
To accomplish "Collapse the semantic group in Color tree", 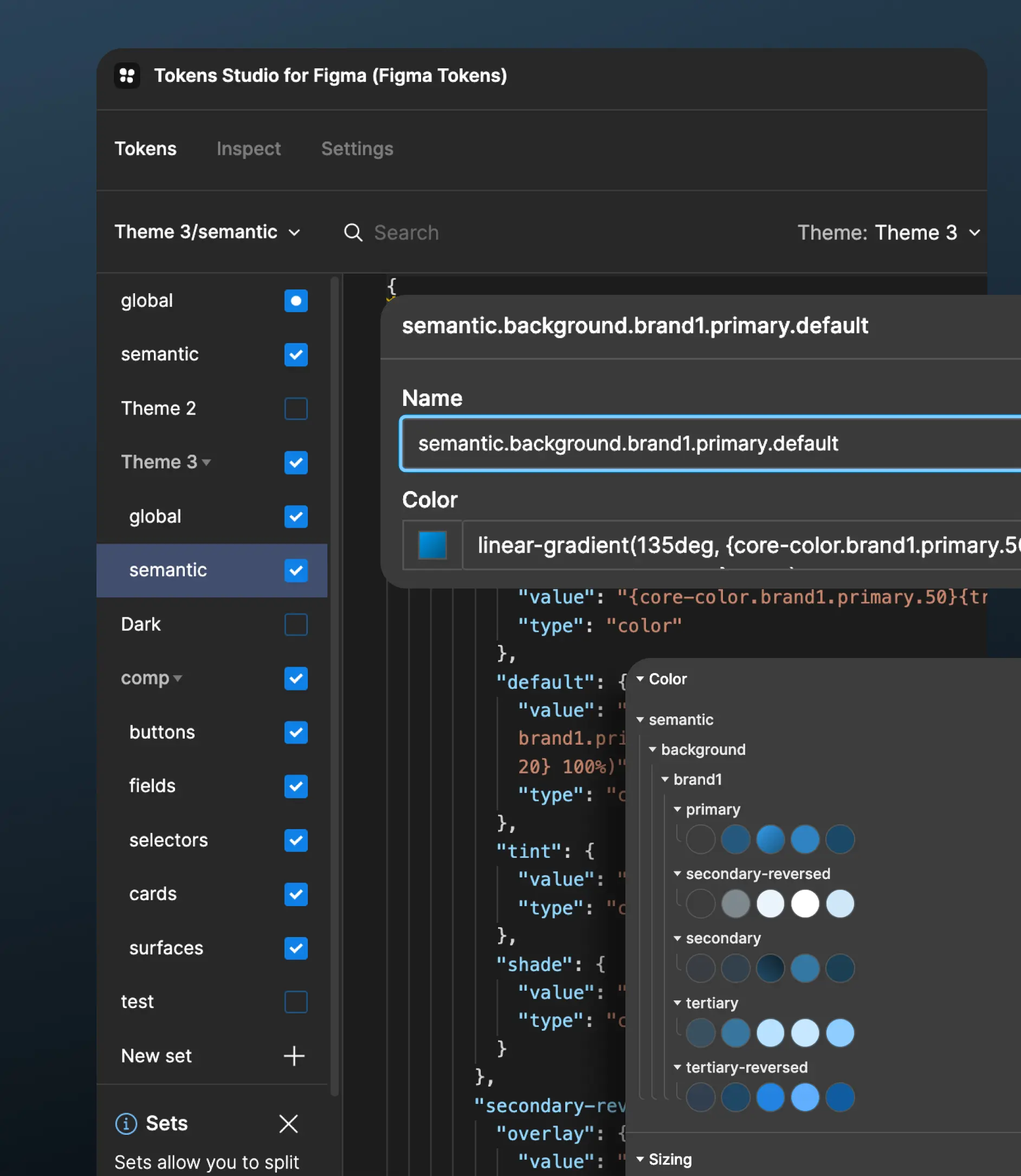I will (641, 720).
